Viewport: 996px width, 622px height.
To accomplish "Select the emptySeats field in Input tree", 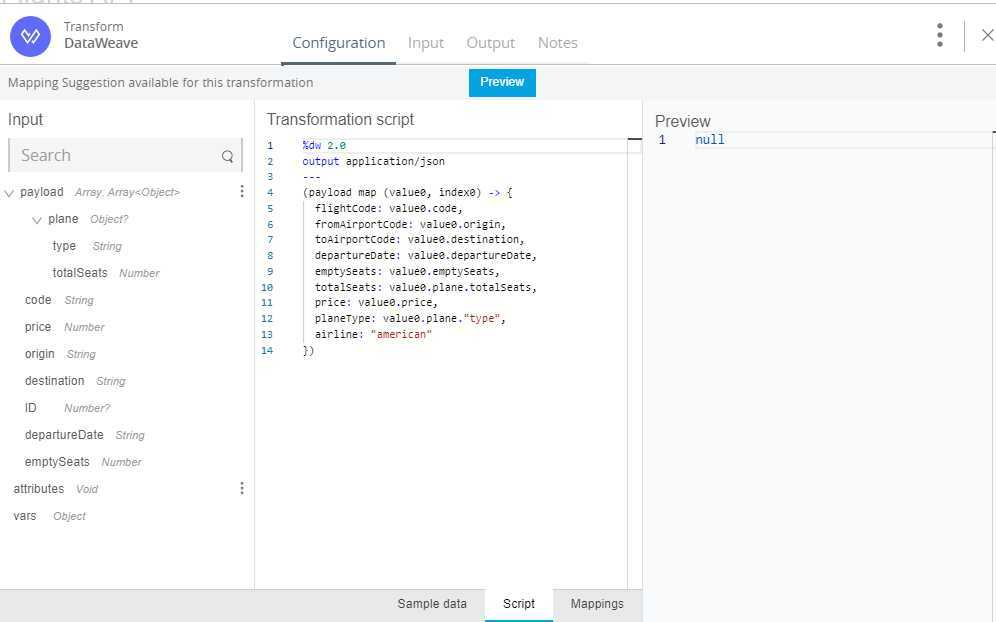I will pyautogui.click(x=57, y=462).
